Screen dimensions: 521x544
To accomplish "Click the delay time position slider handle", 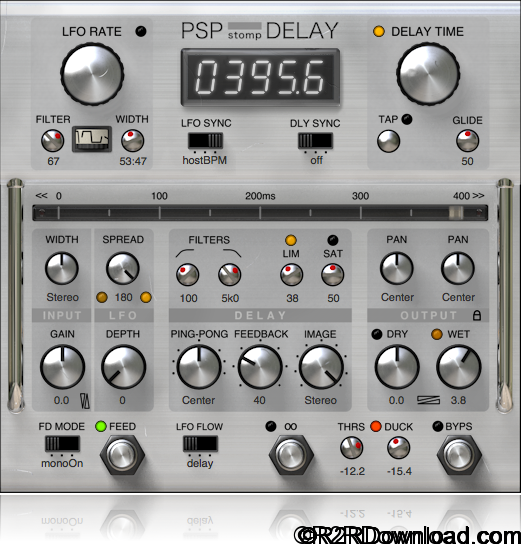I will pyautogui.click(x=456, y=213).
